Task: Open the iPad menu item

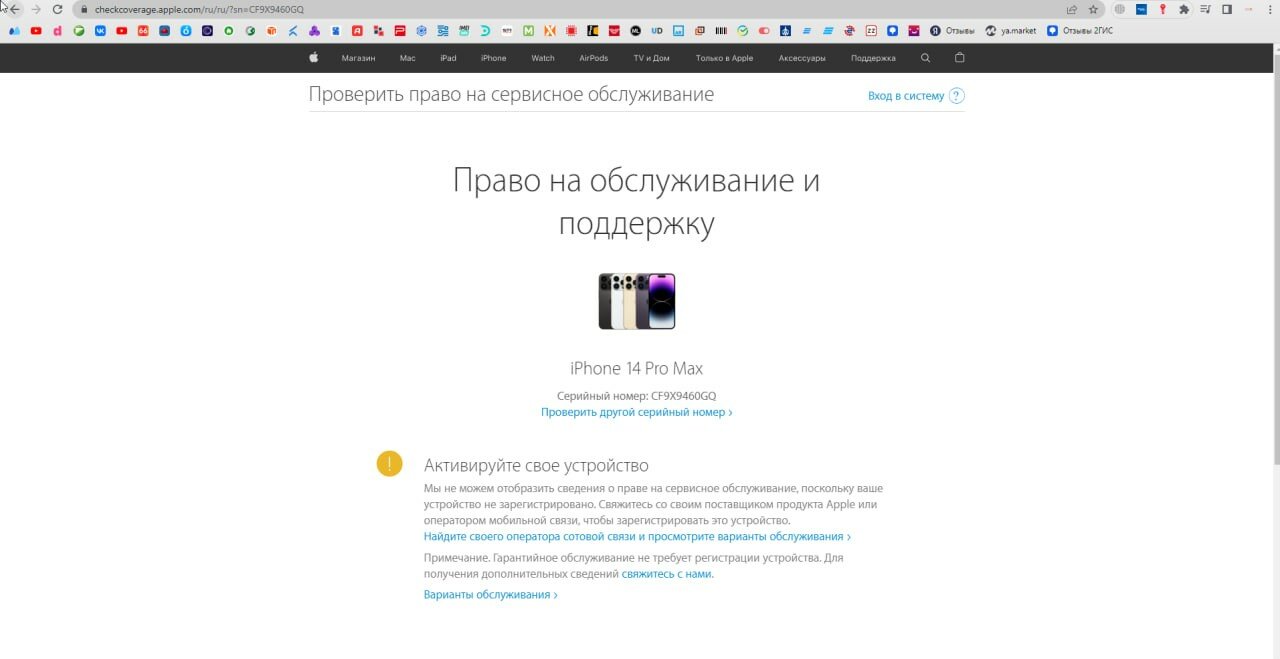Action: click(x=448, y=58)
